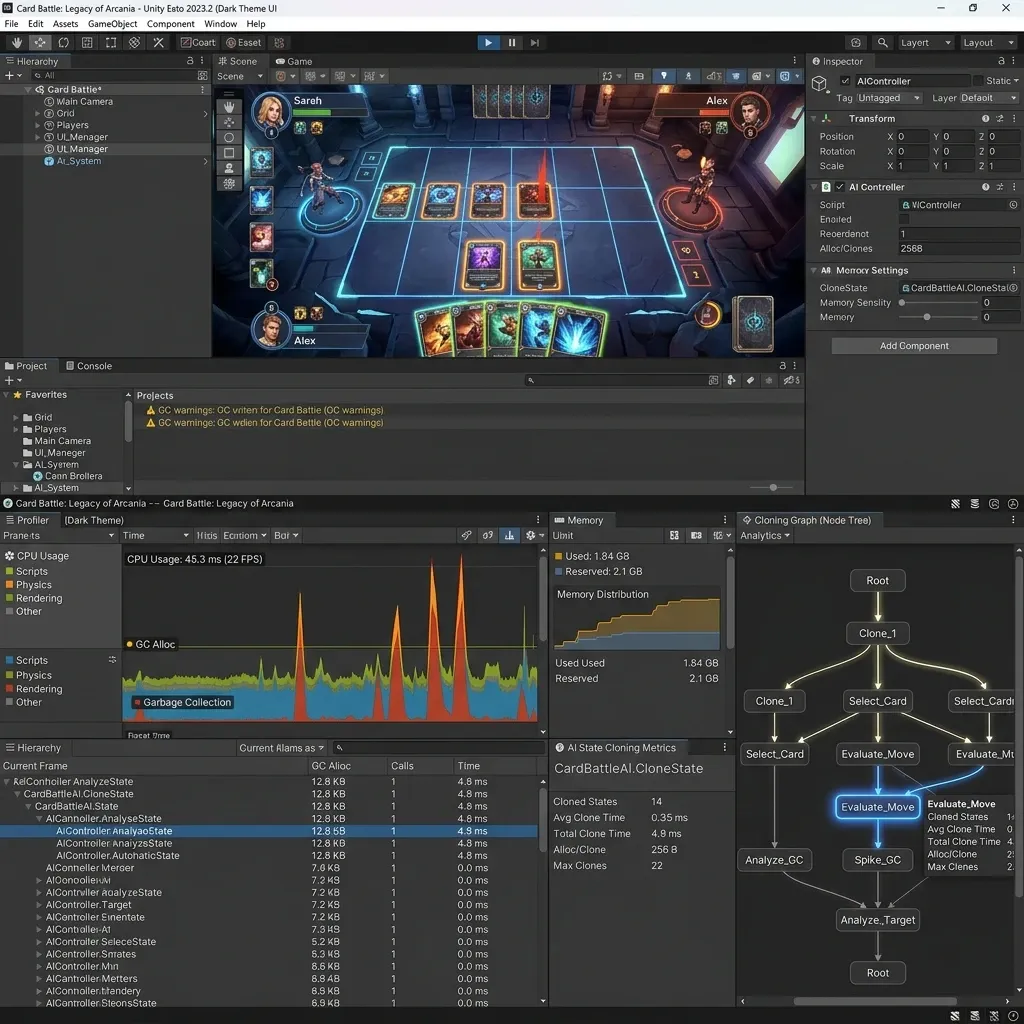Click the Memory panel first view icon
This screenshot has height=1024, width=1024.
(674, 536)
